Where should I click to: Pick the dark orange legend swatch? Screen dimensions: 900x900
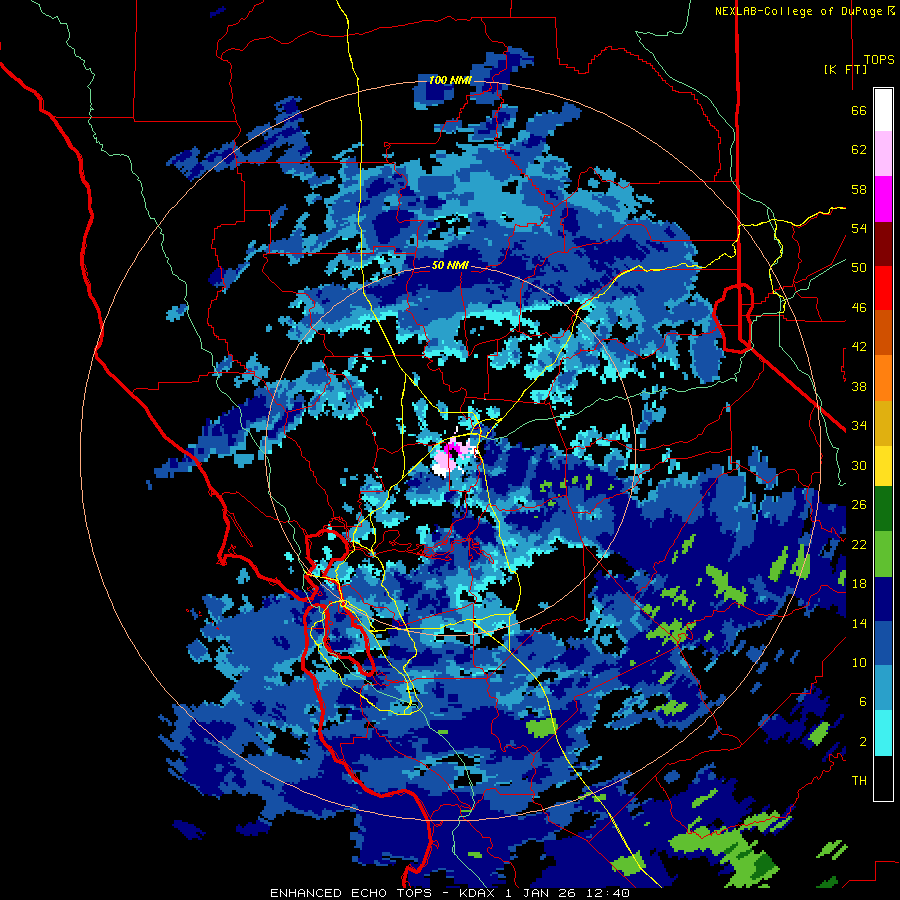pos(883,332)
